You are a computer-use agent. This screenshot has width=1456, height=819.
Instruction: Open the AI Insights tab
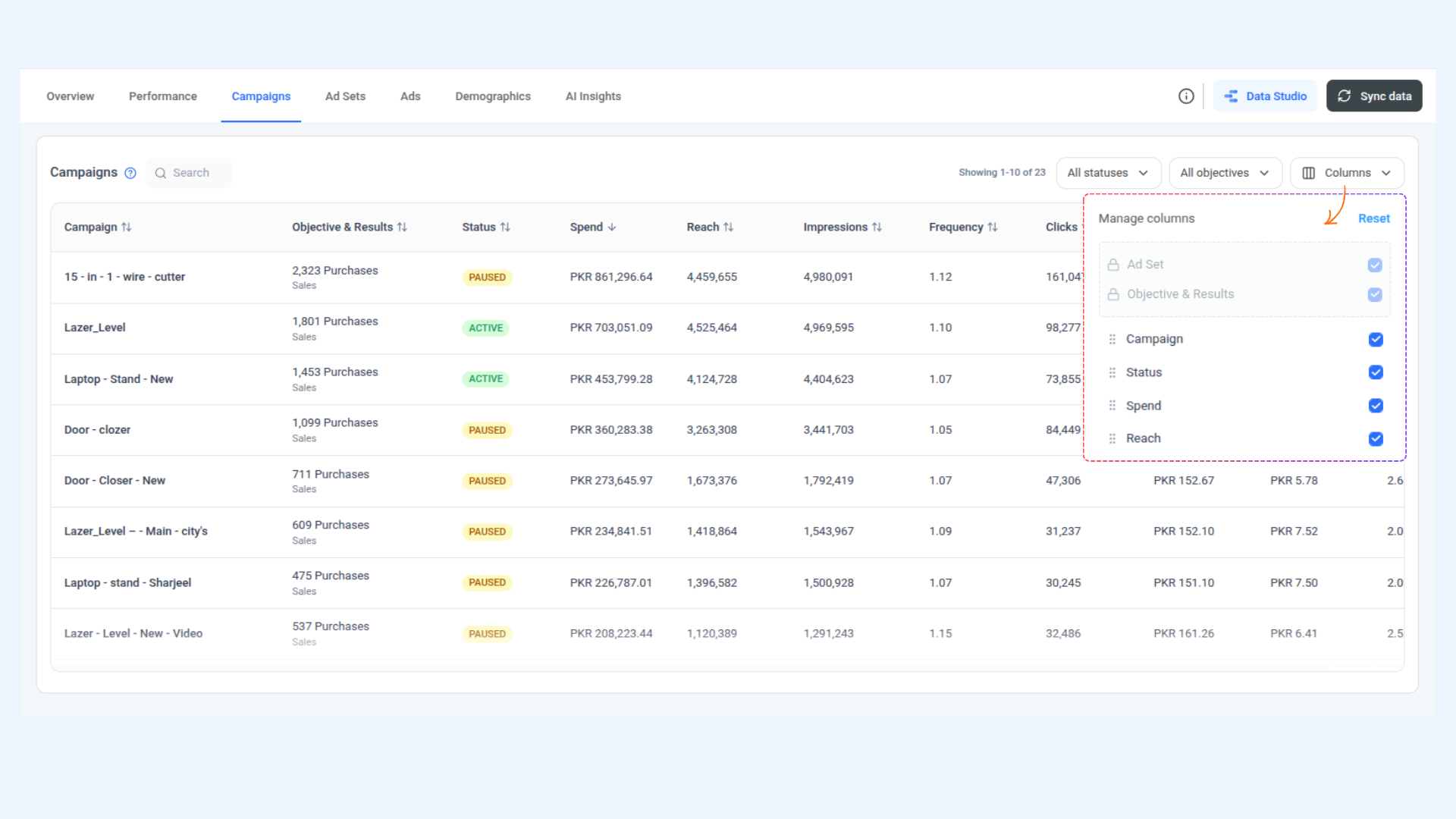point(593,96)
